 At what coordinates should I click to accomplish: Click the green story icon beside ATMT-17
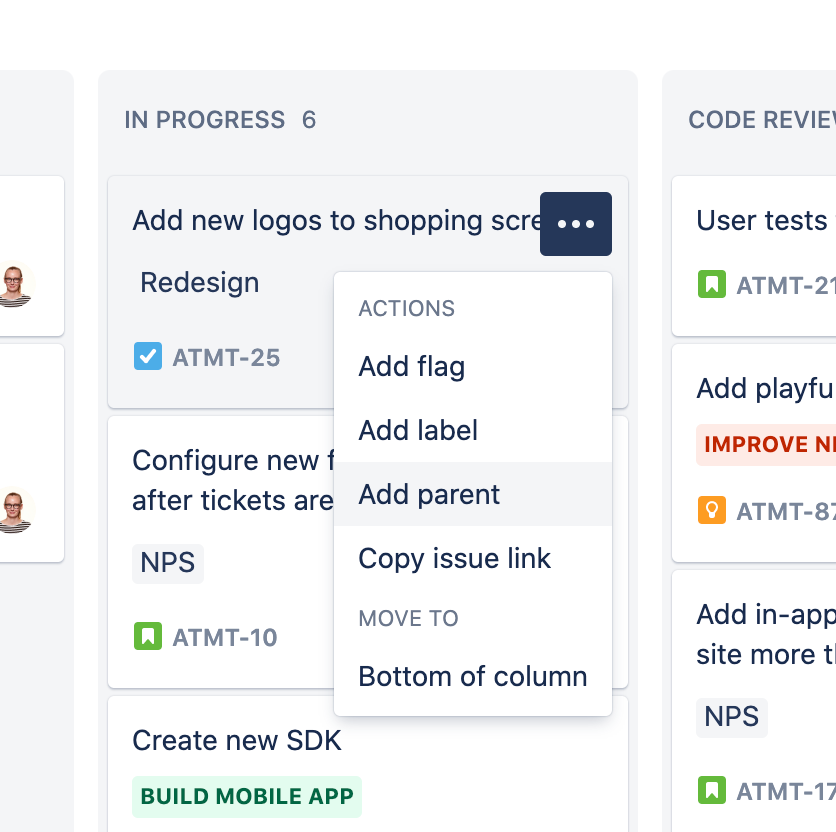711,791
